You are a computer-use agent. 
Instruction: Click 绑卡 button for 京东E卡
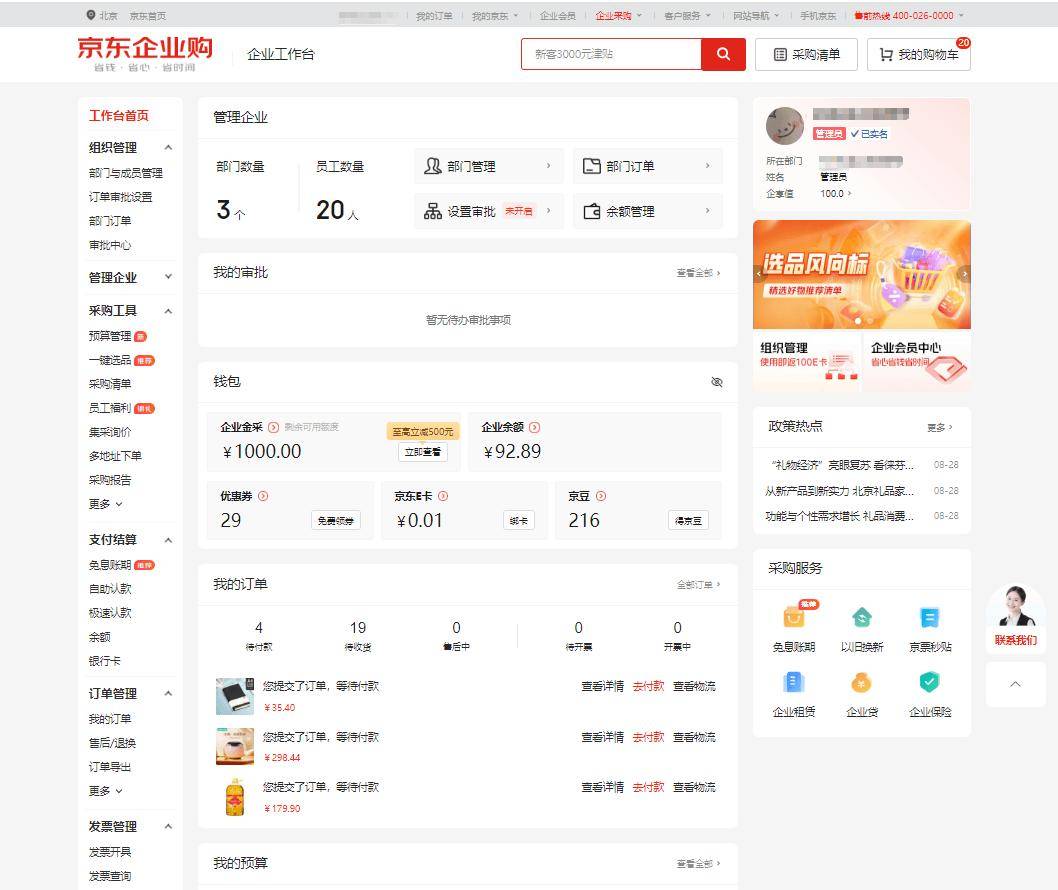click(519, 520)
